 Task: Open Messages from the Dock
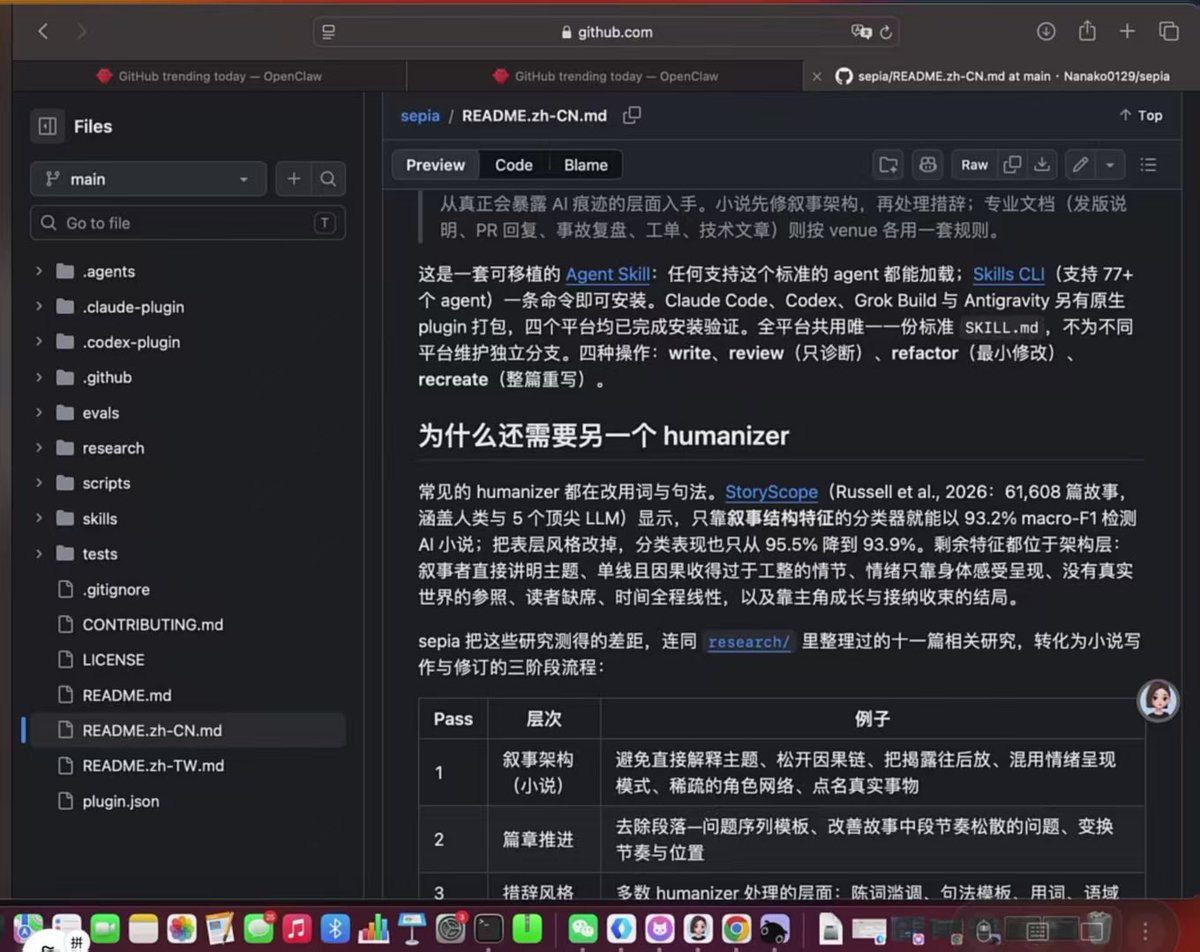coord(259,928)
